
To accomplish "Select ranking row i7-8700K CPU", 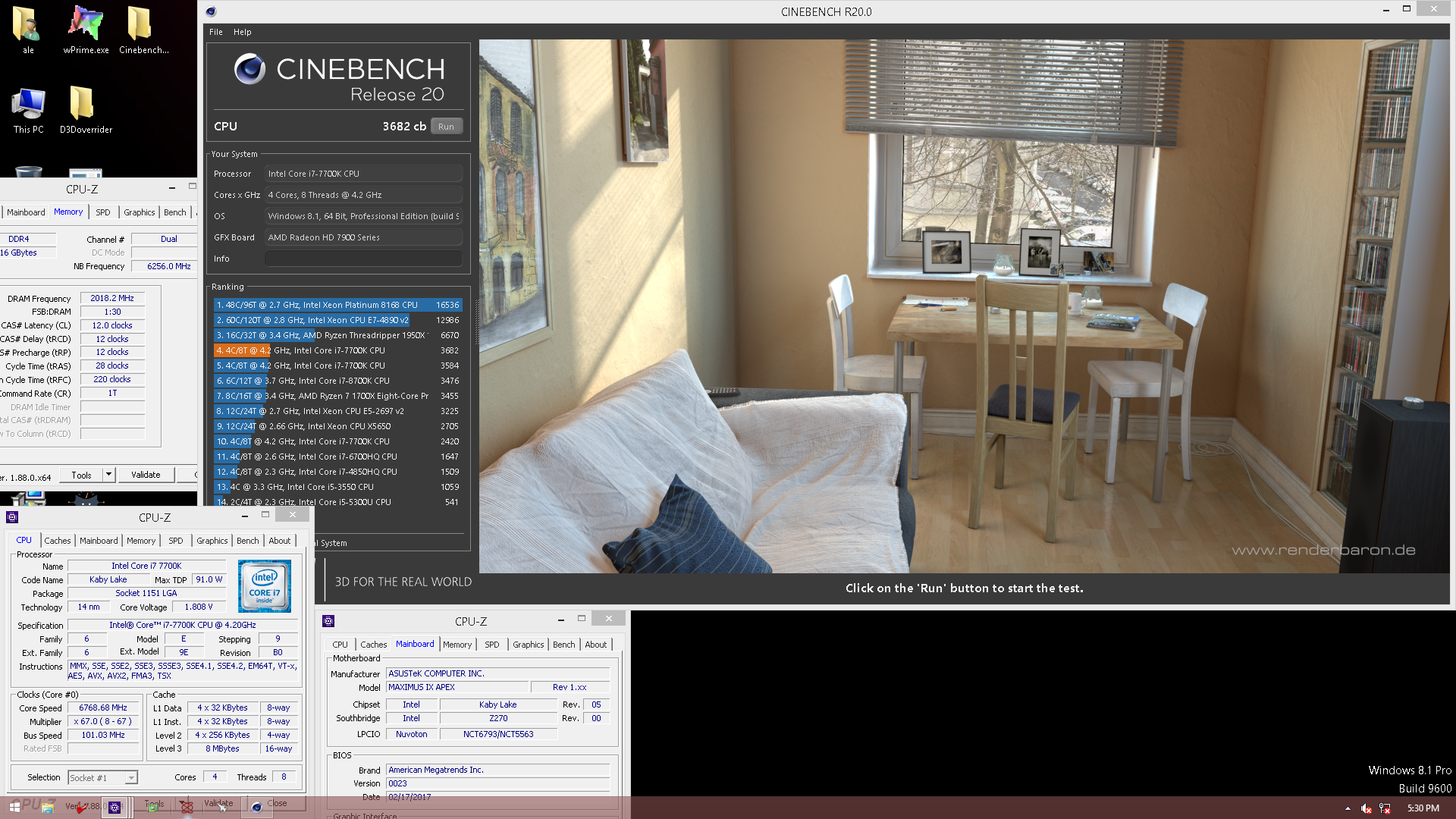I will [x=337, y=381].
